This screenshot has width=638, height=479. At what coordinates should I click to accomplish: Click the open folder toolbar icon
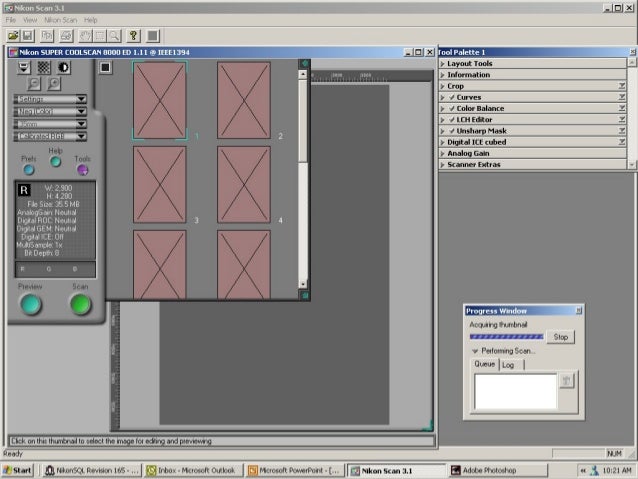tap(14, 35)
